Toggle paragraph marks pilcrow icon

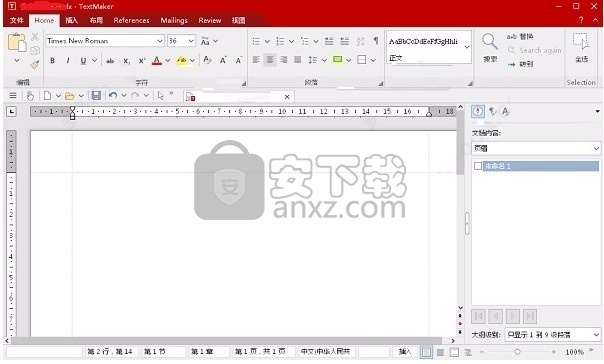point(376,40)
